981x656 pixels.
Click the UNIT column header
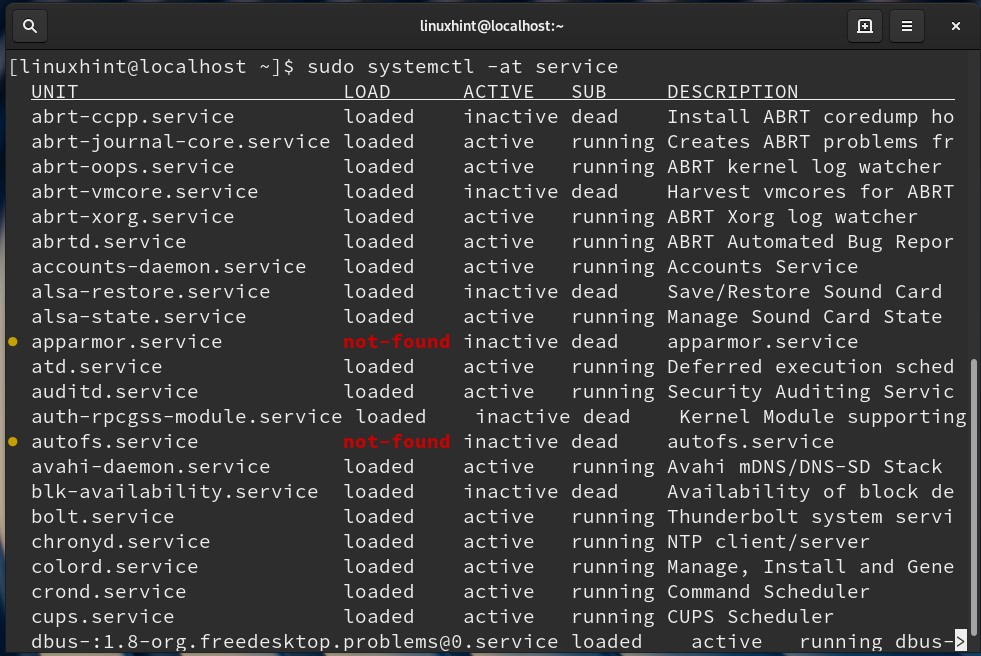pos(55,92)
